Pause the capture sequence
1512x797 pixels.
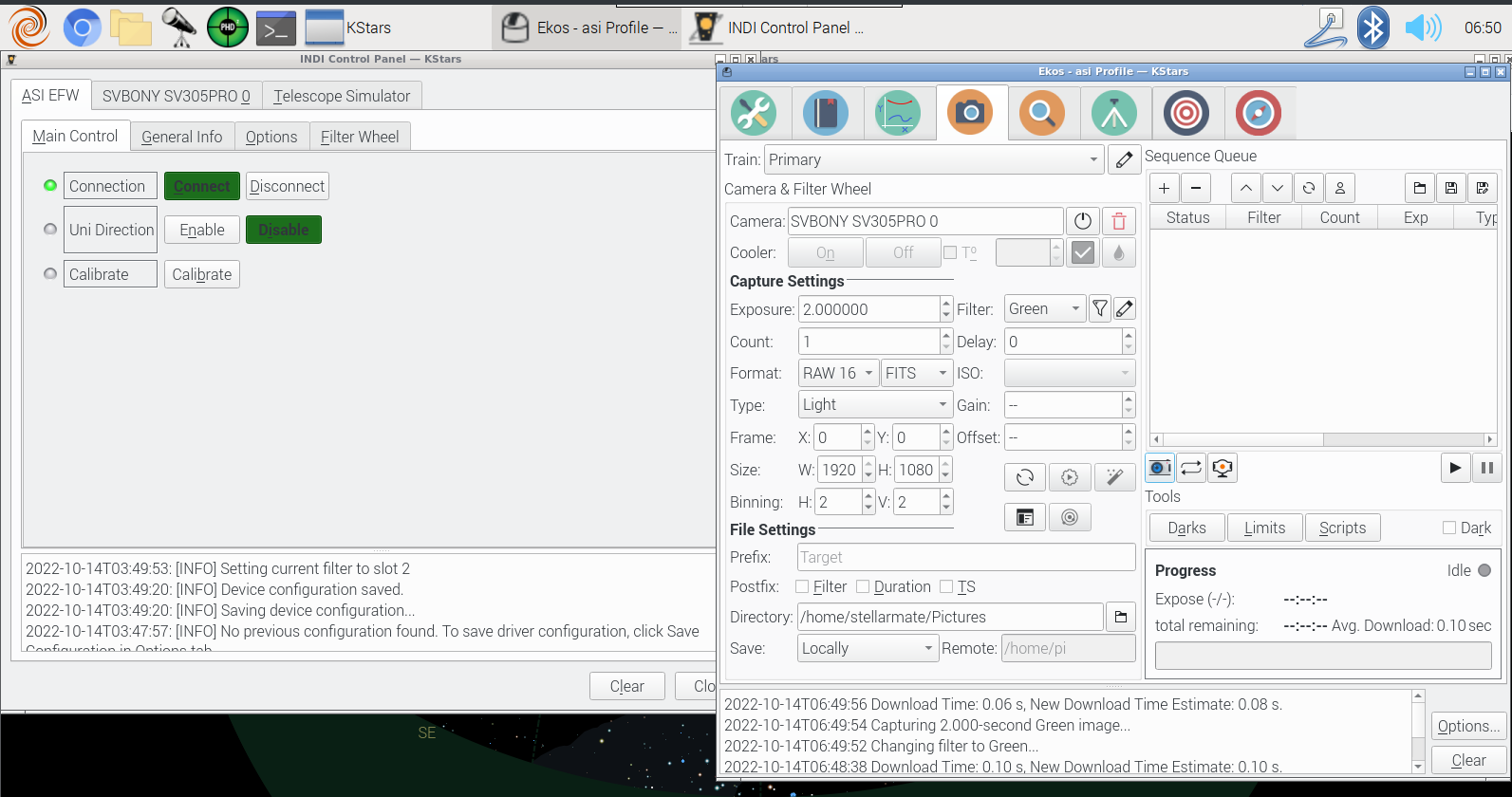click(1487, 468)
